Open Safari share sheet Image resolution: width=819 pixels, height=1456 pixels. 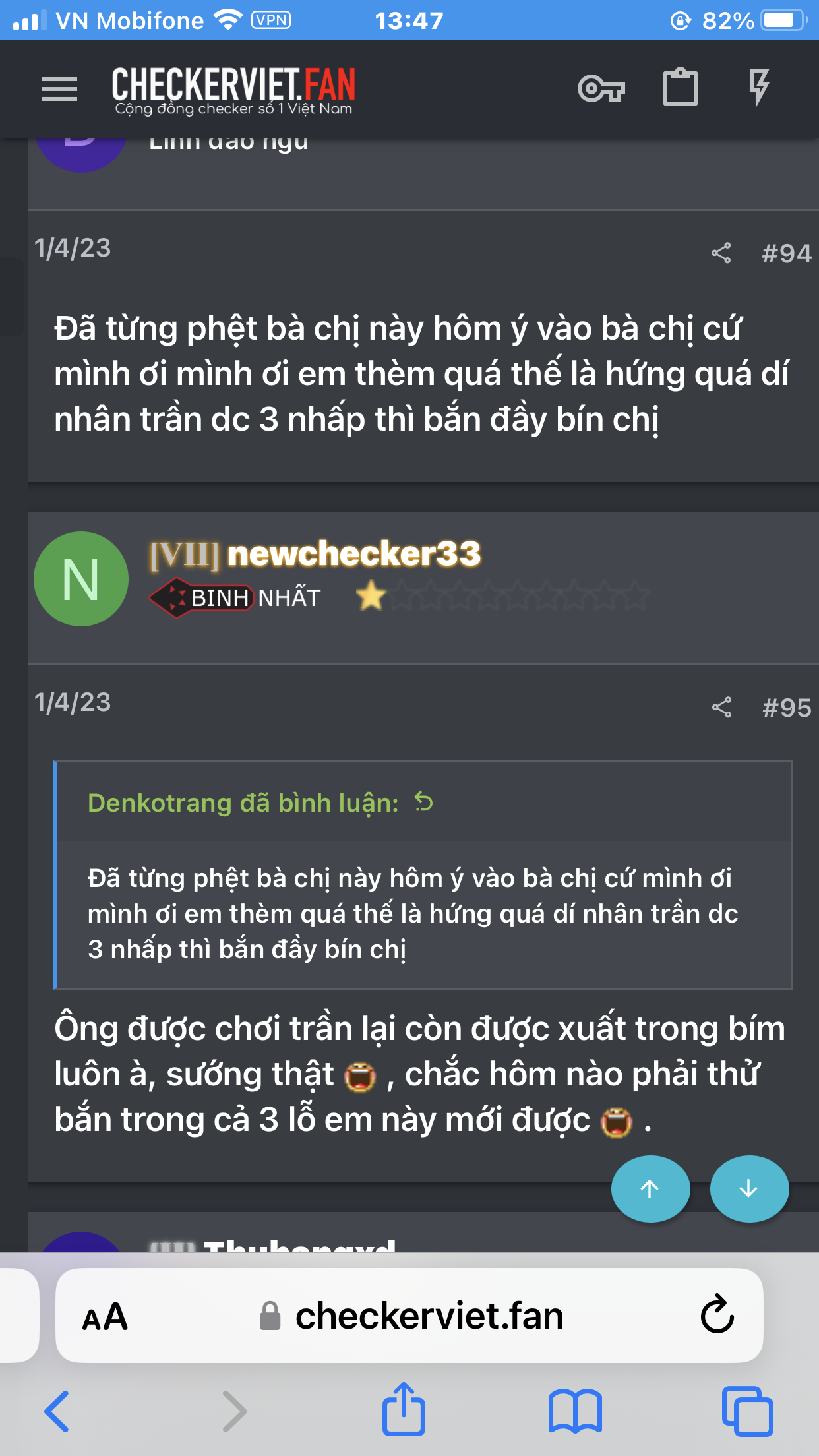tap(404, 1409)
